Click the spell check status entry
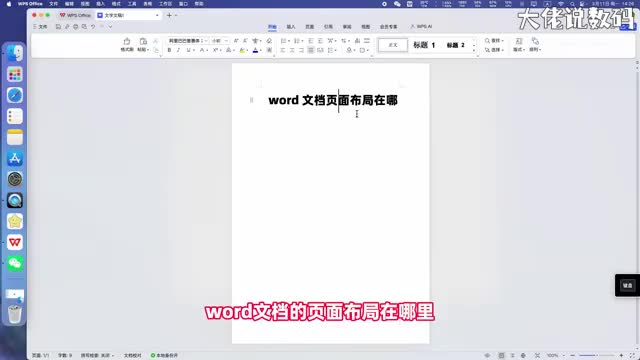This screenshot has width=640, height=360. point(97,356)
